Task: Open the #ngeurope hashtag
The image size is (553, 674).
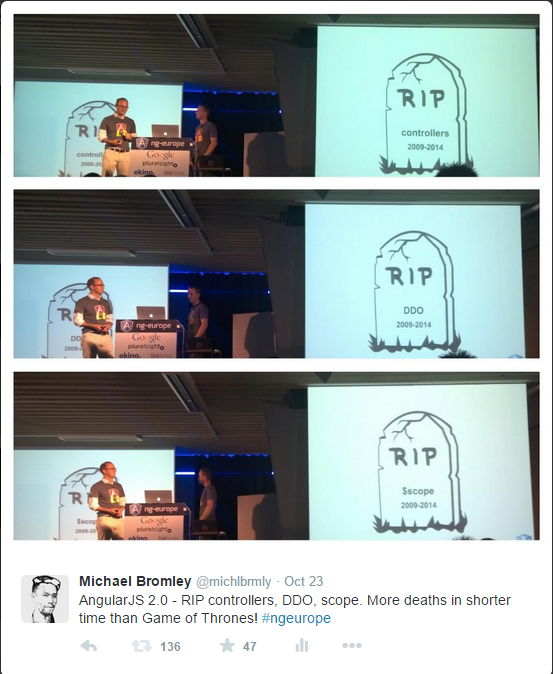Action: tap(296, 618)
